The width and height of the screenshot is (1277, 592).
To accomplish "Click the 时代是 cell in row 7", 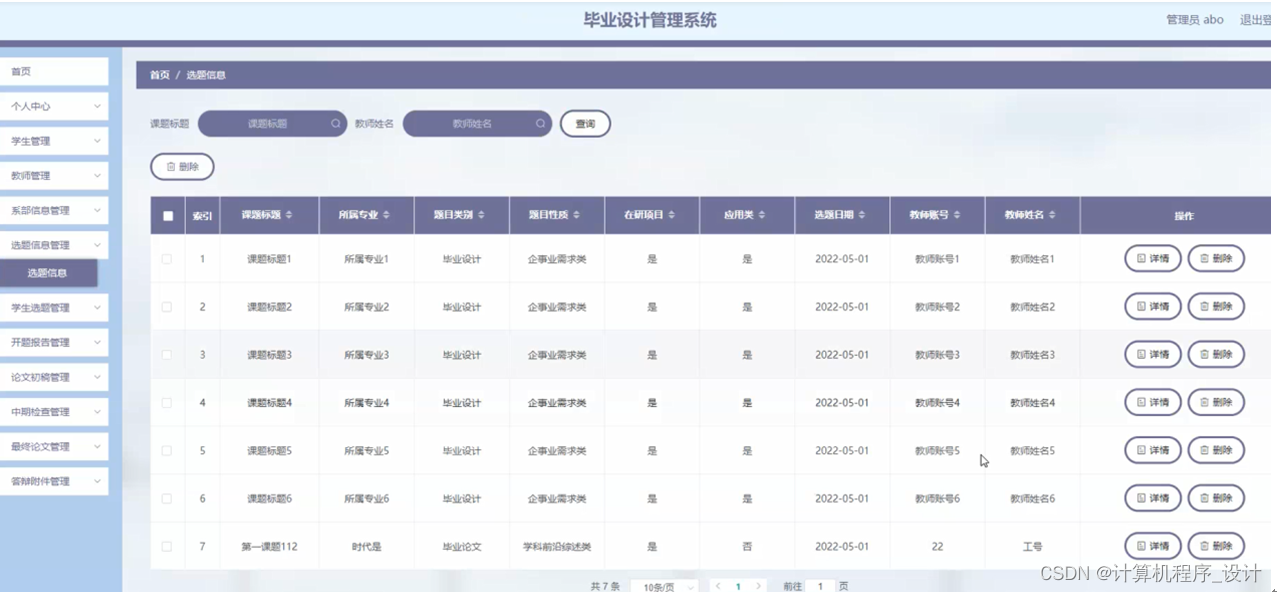I will (x=366, y=547).
